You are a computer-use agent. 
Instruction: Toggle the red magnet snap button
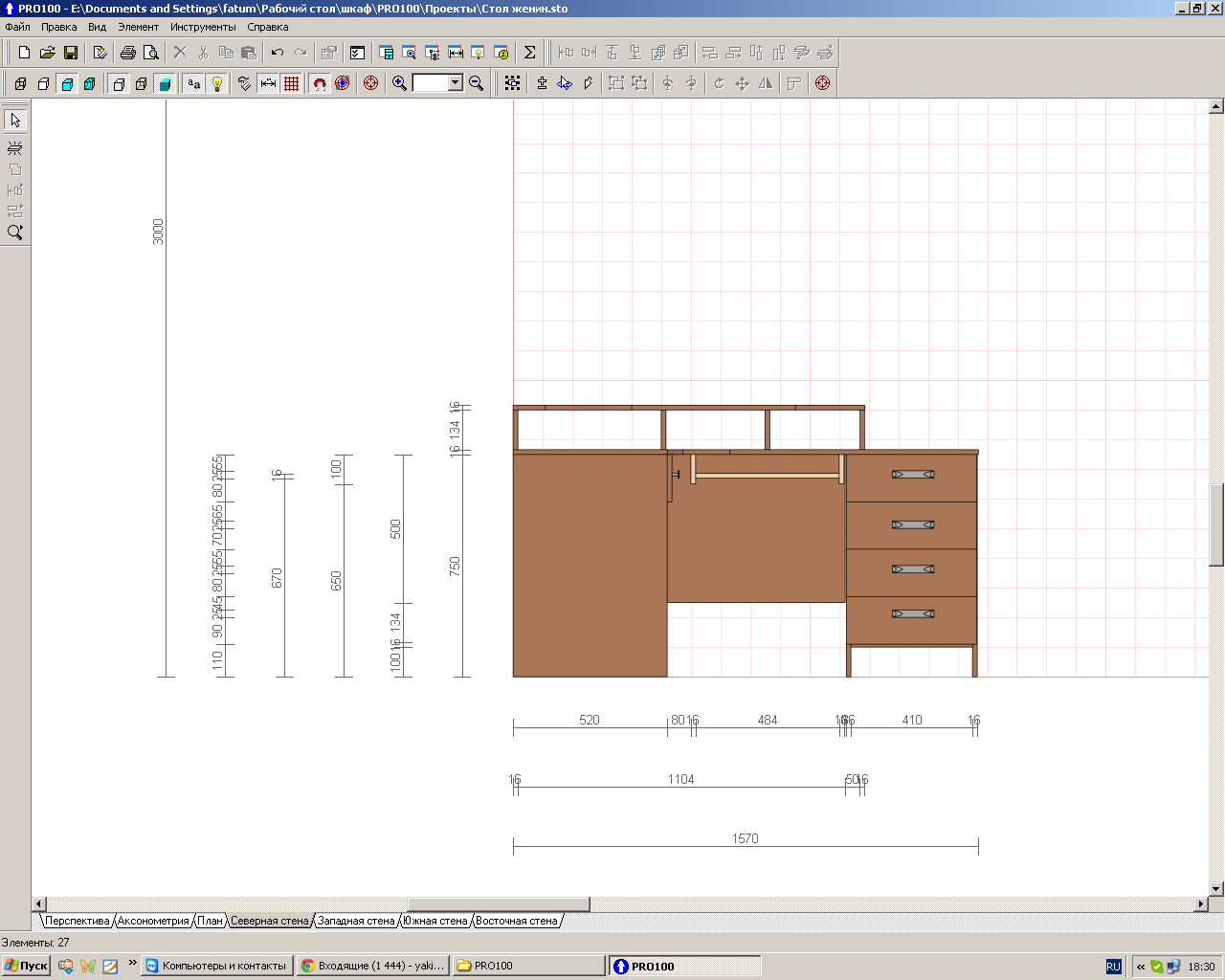coord(320,83)
